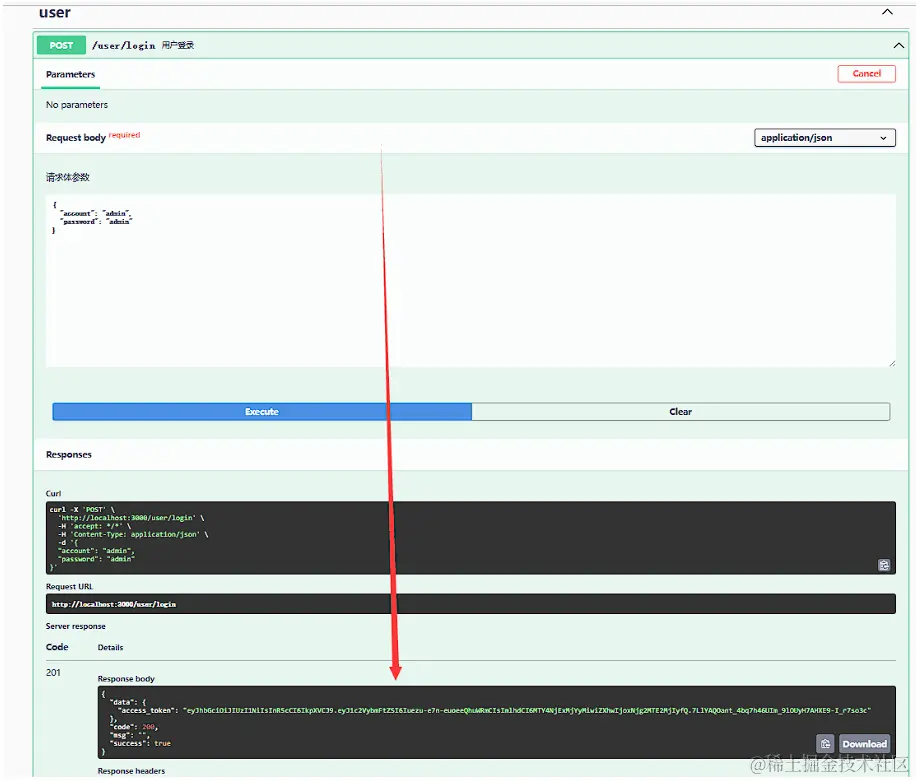Copy the response body with clipboard icon
The width and height of the screenshot is (916, 781).
point(825,744)
